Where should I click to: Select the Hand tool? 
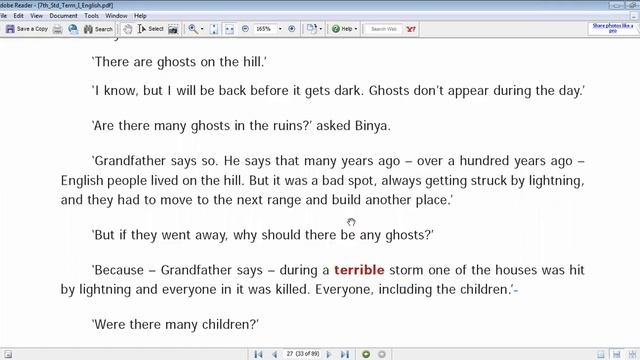[x=128, y=29]
